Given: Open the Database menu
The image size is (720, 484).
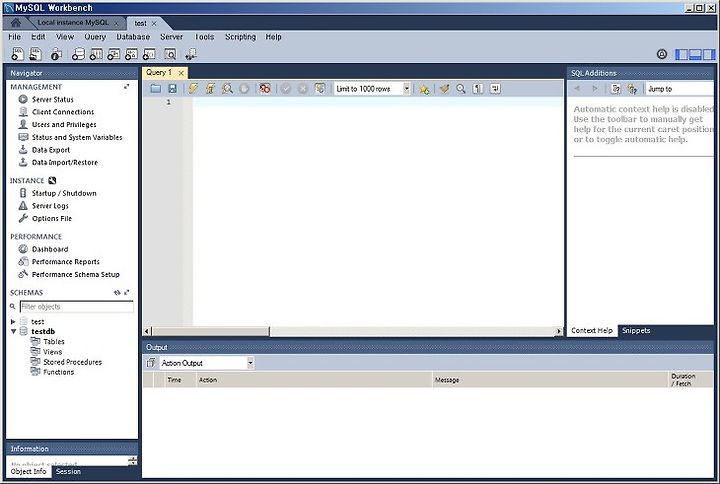Looking at the screenshot, I should coord(133,37).
